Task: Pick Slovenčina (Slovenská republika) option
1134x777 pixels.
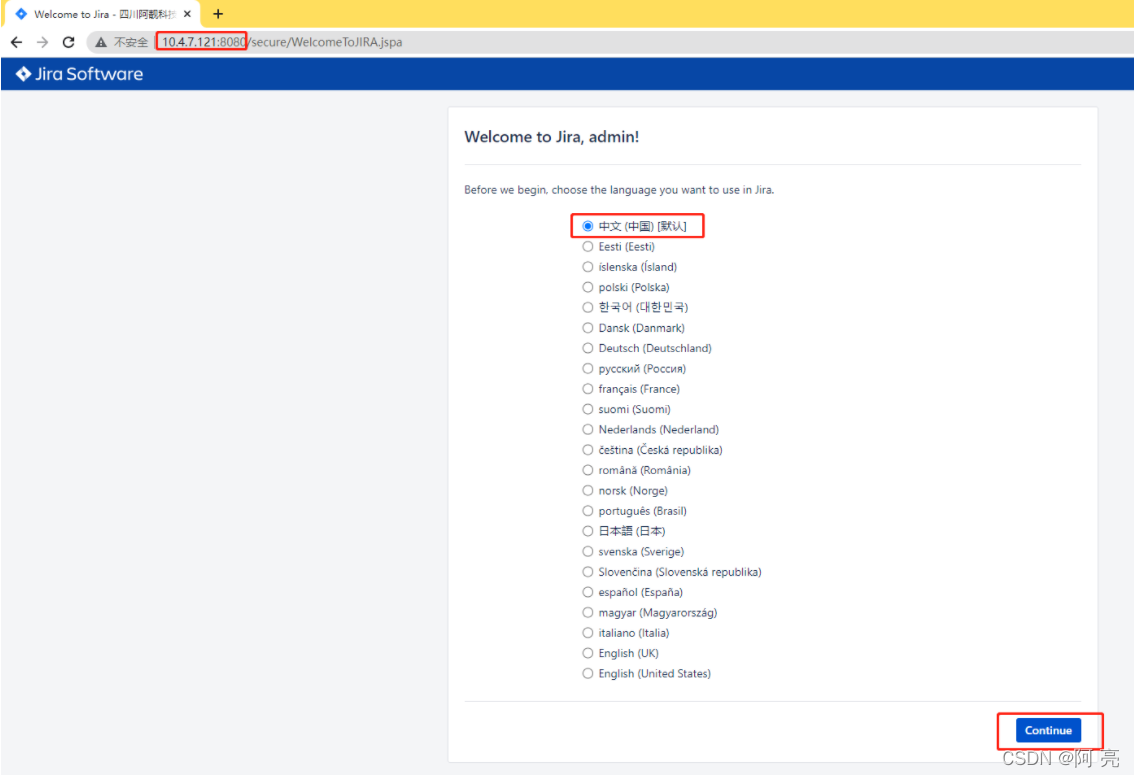Action: (x=588, y=572)
